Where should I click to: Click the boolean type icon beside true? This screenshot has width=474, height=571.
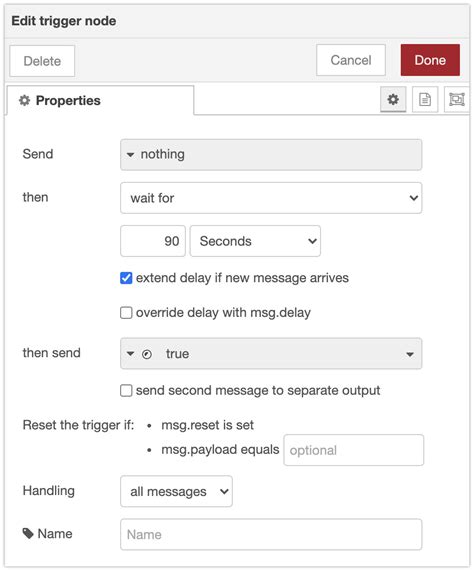pos(147,354)
